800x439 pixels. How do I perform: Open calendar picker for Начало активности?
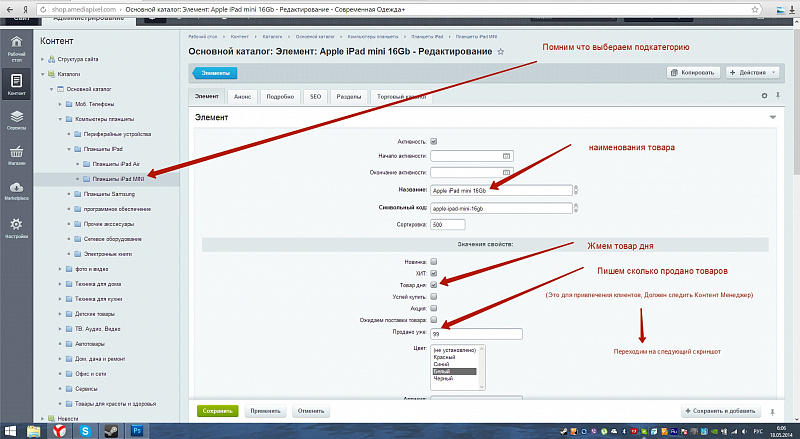click(506, 156)
